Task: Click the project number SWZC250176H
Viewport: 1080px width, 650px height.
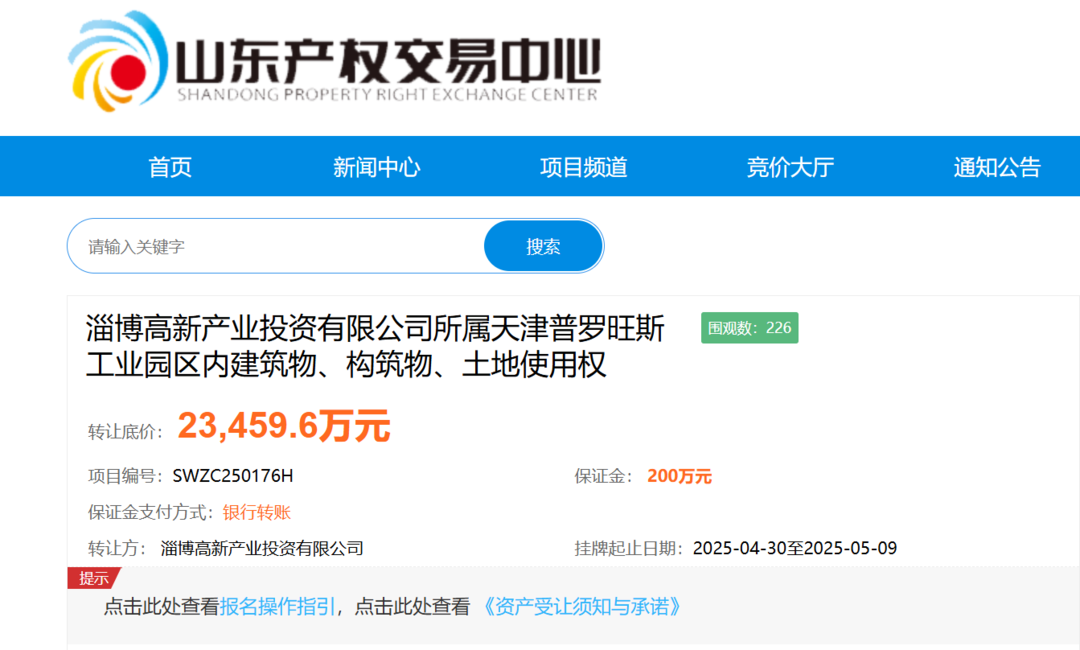Action: tap(233, 476)
